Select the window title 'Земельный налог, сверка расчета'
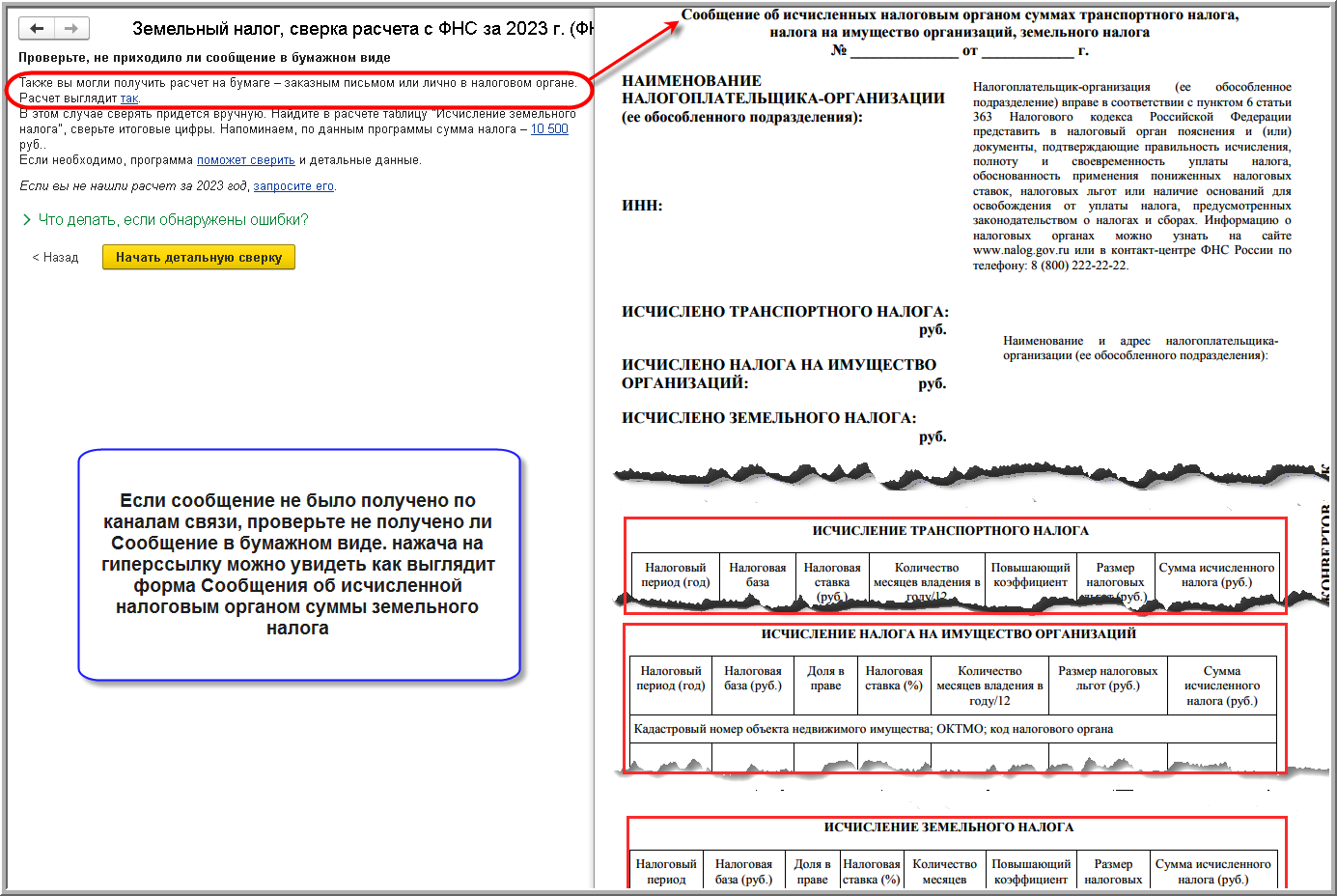Viewport: 1337px width, 896px height. click(362, 29)
